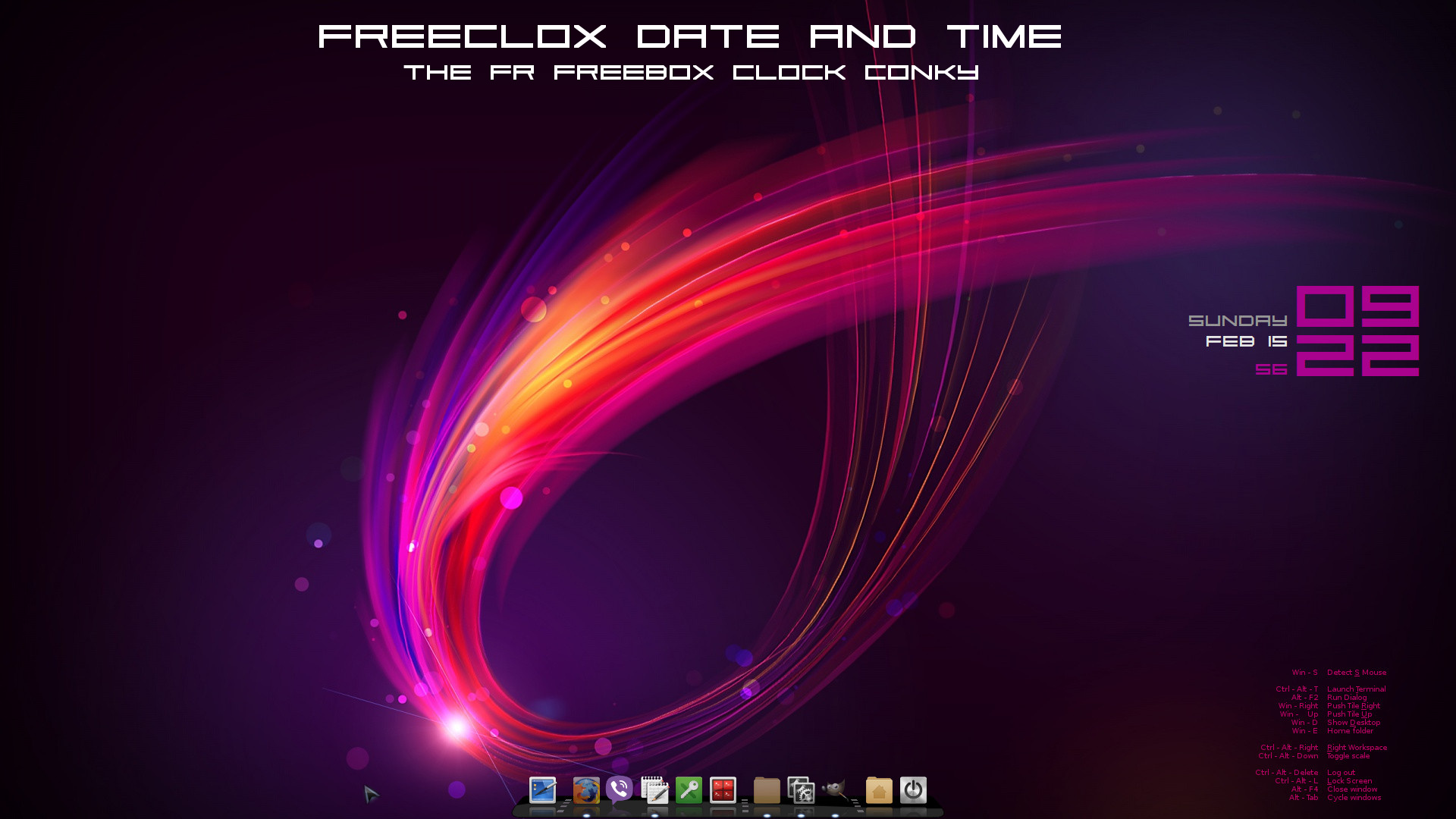The width and height of the screenshot is (1456, 819).
Task: Click the 'Win - S' key text
Action: 1305,673
